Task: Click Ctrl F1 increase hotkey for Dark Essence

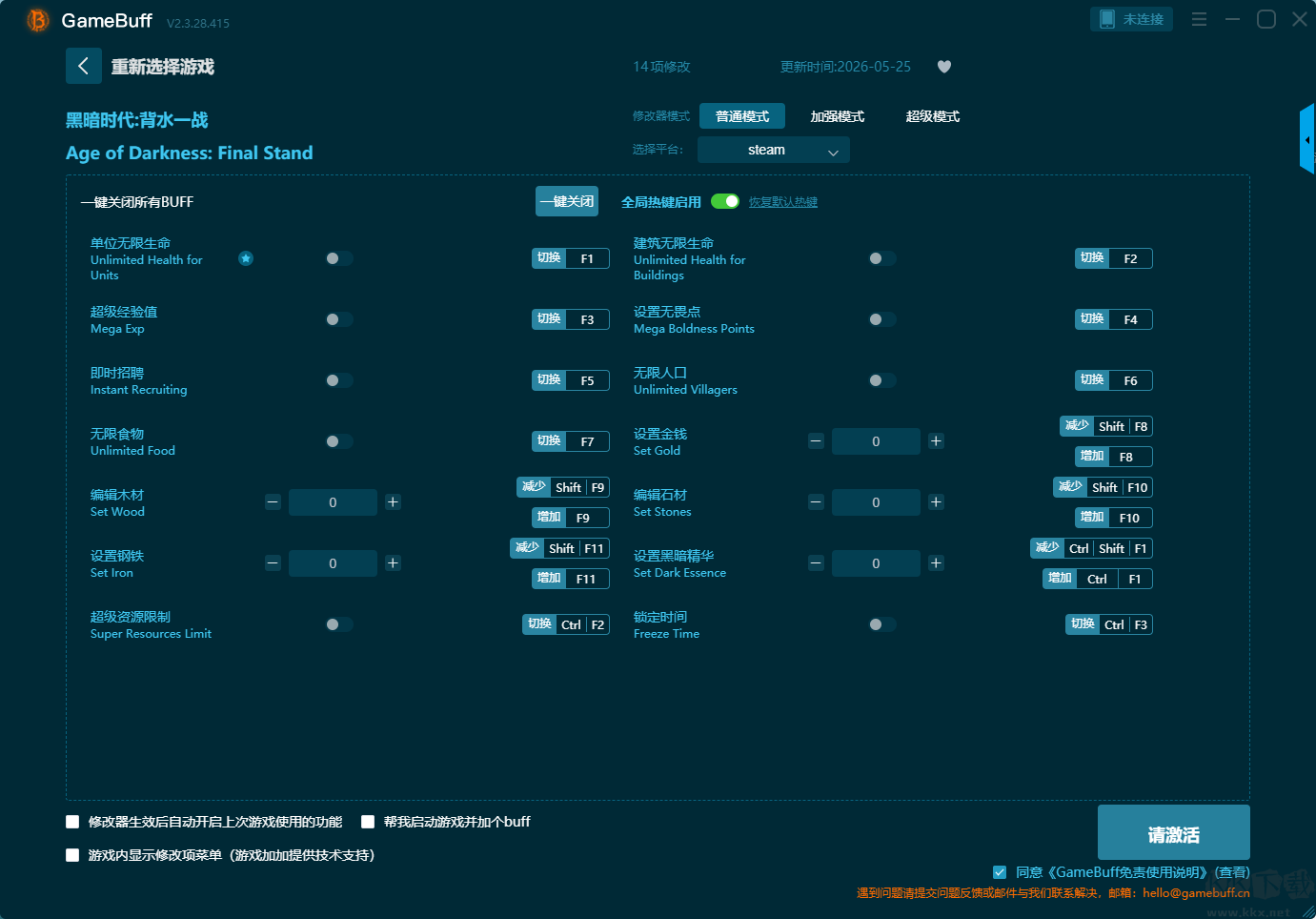Action: [1098, 579]
